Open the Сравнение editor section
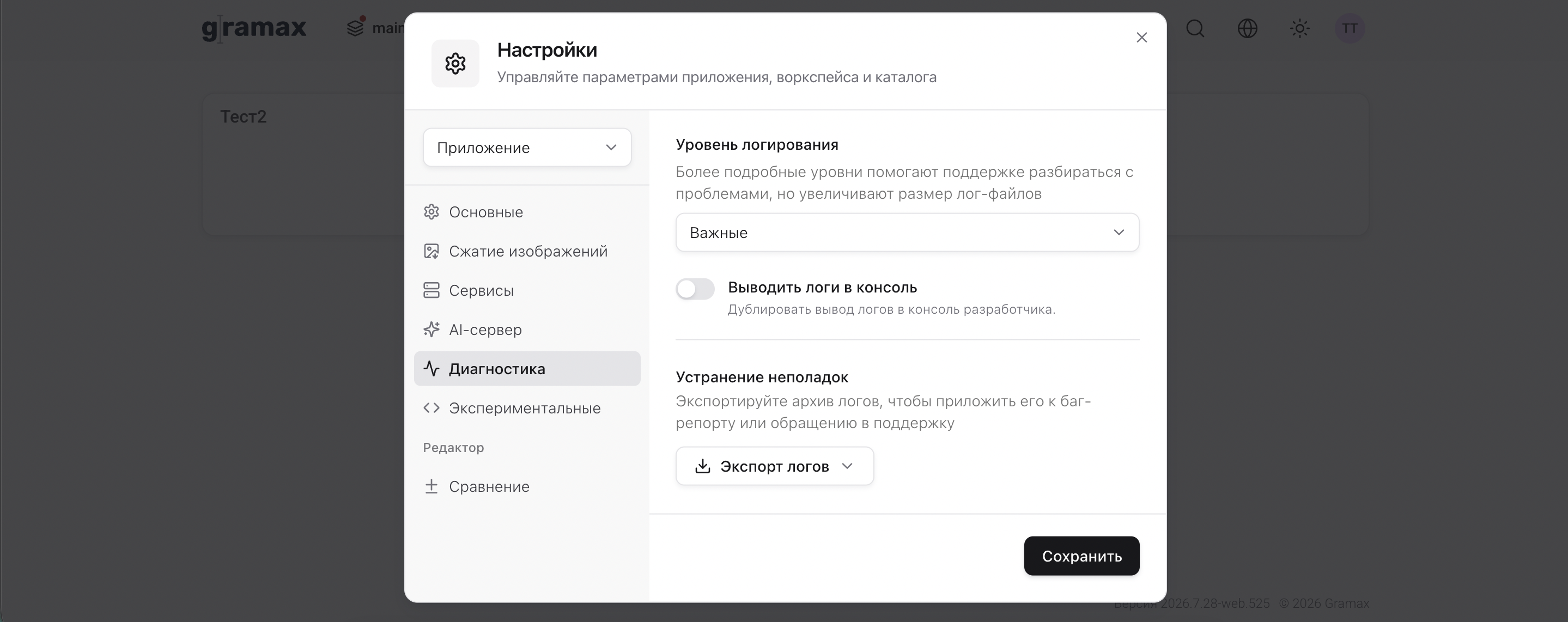 527,486
